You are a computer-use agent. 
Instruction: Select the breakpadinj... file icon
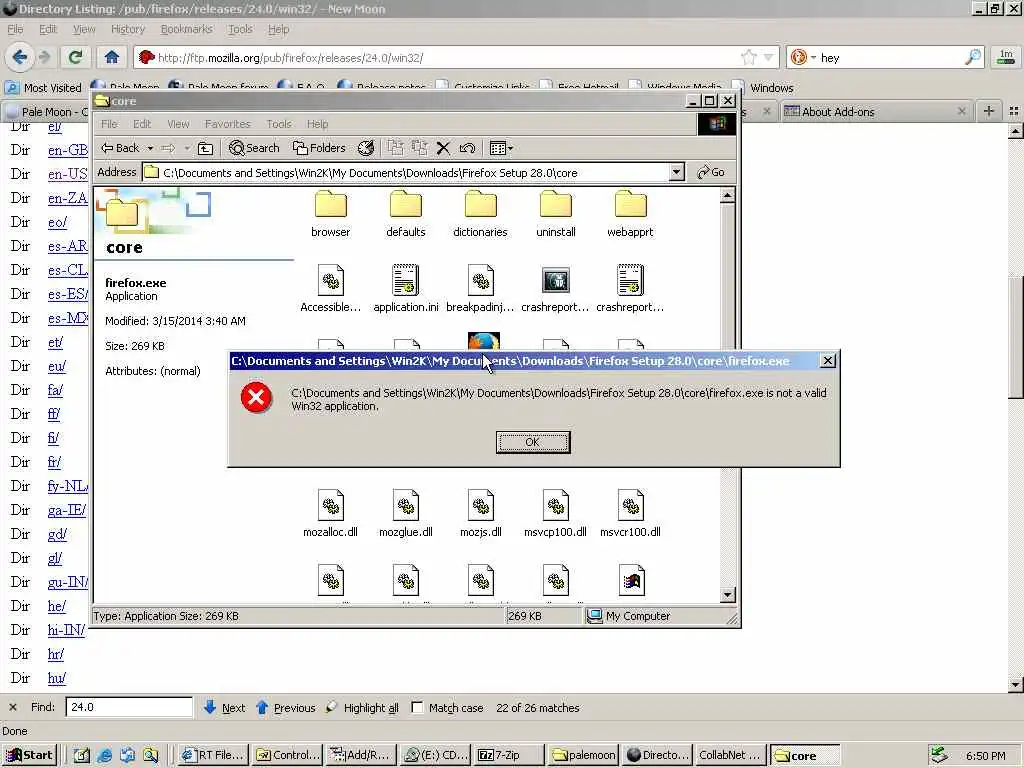[x=481, y=280]
